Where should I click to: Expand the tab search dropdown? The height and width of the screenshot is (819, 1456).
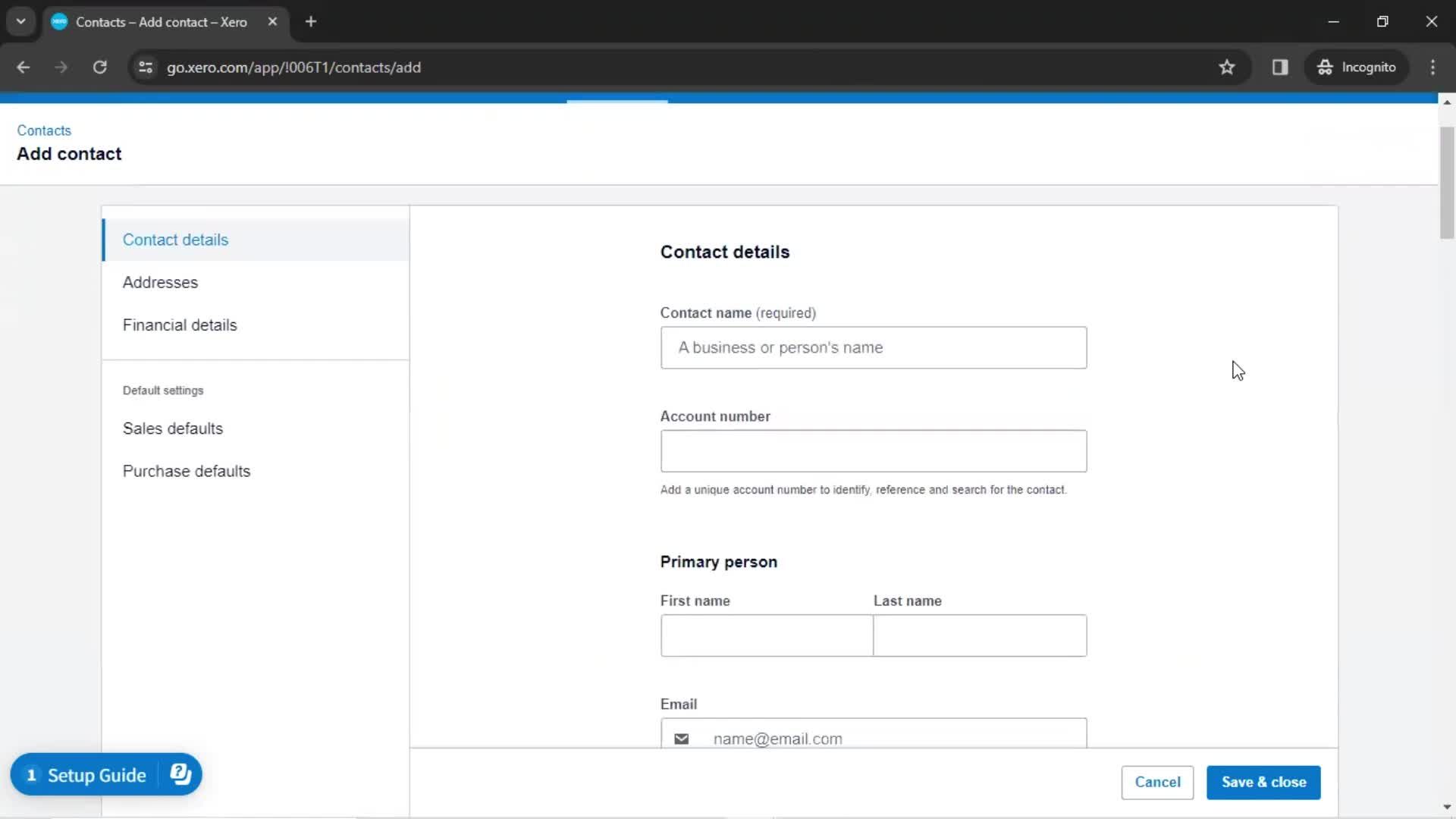(21, 22)
